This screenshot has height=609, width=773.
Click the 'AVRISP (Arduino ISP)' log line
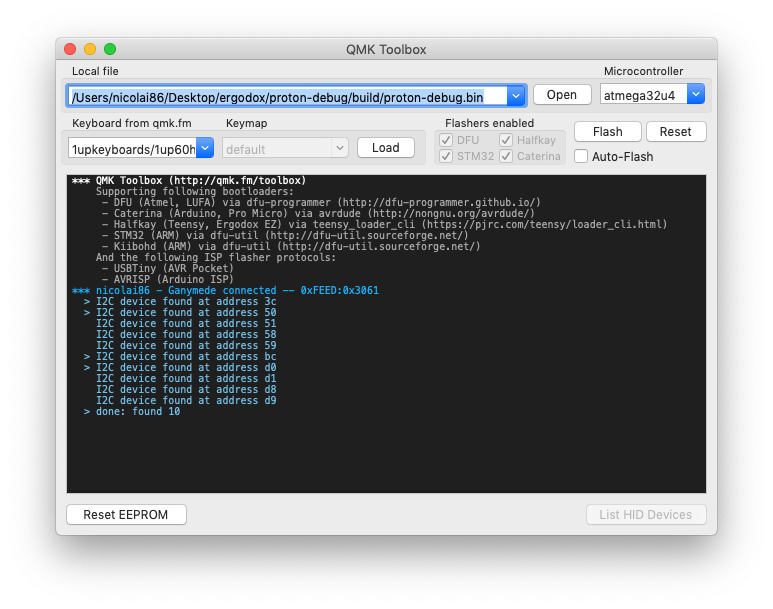[168, 279]
